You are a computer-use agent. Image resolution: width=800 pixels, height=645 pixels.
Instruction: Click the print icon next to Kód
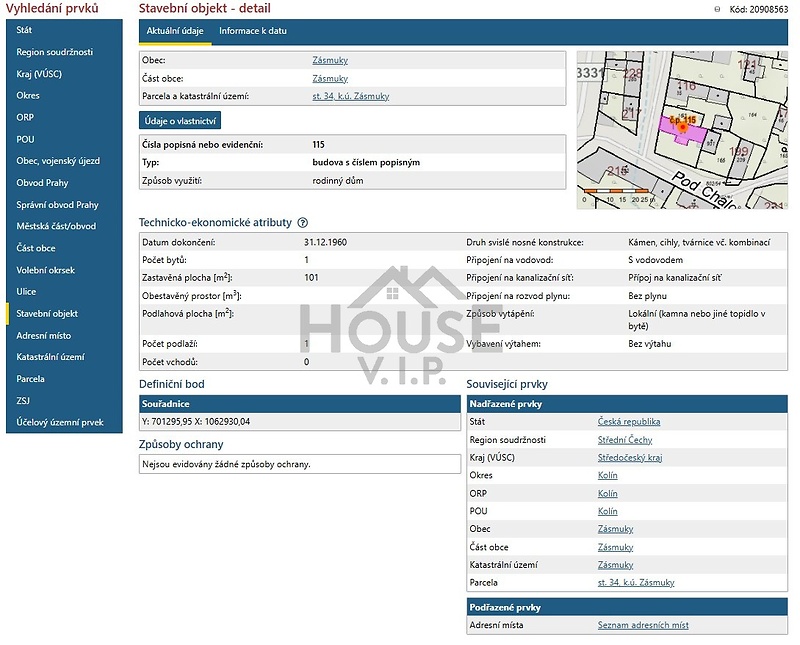pyautogui.click(x=717, y=9)
